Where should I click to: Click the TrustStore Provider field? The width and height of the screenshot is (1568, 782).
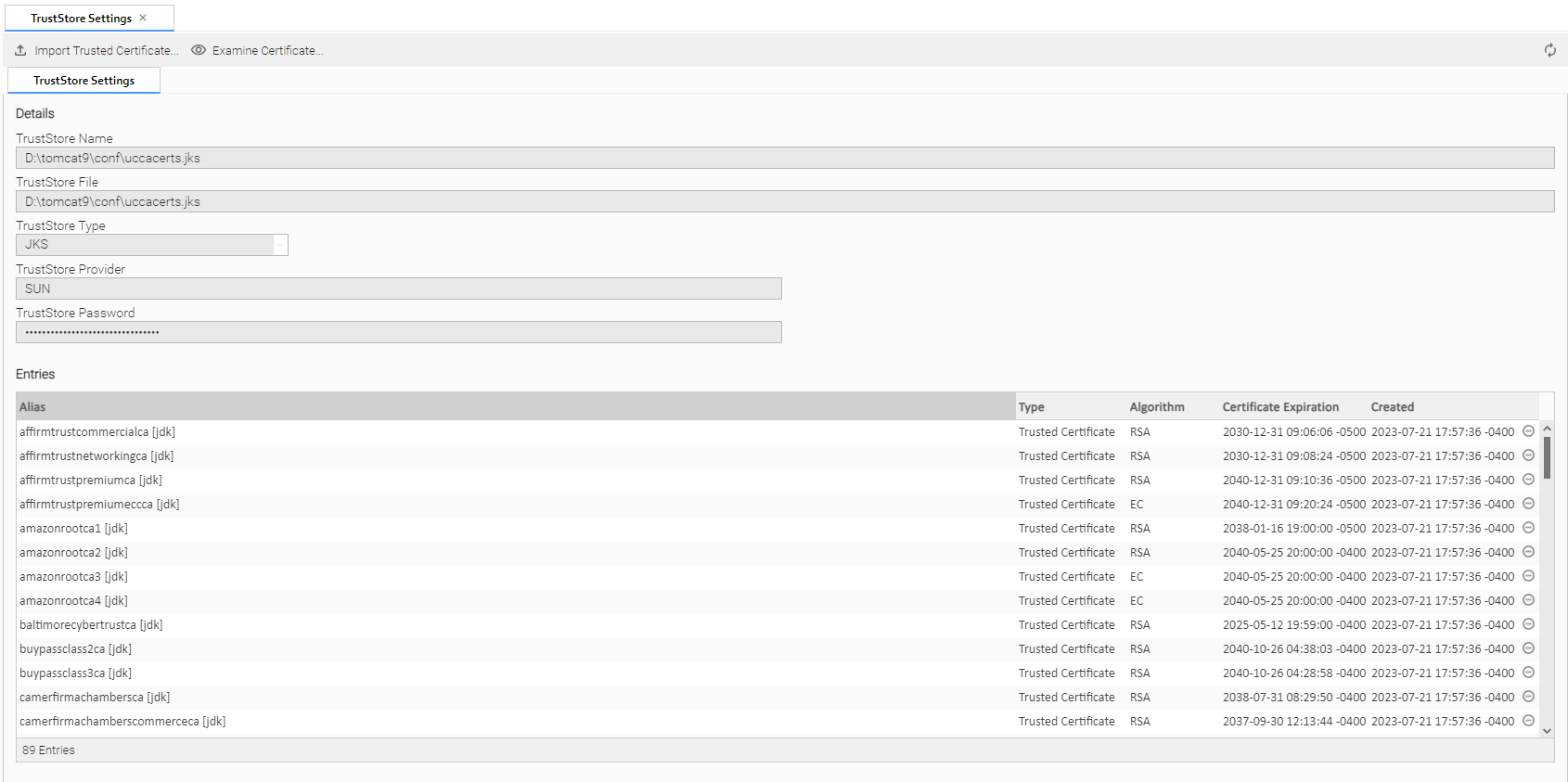coord(398,288)
